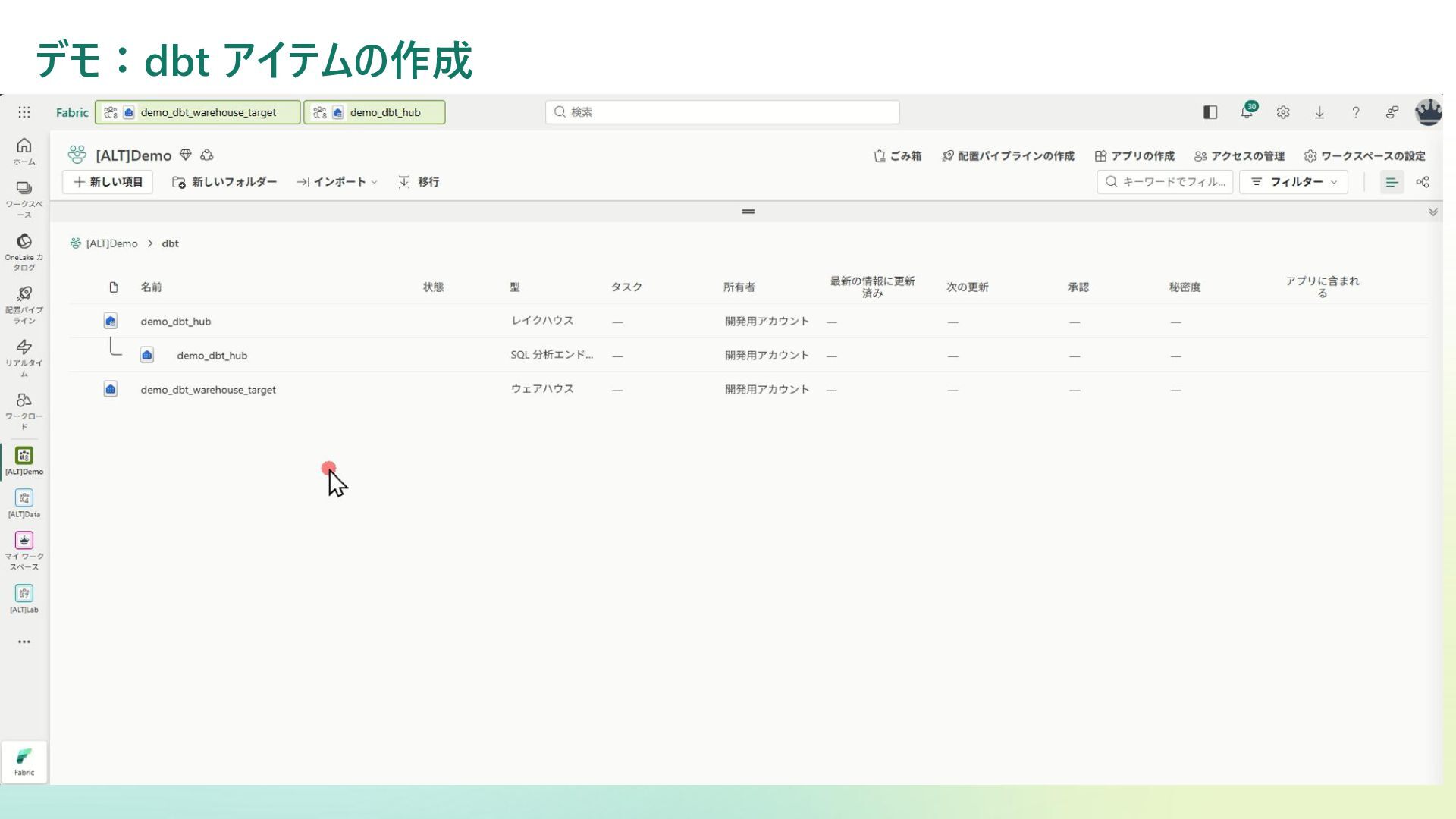Click the demo_dbt_hub lakehouse item icon
This screenshot has width=1456, height=819.
point(111,321)
